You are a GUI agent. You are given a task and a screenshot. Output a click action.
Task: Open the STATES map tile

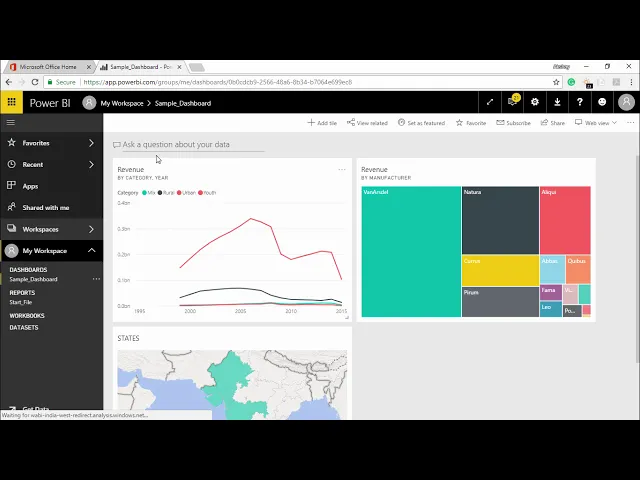[x=232, y=373]
